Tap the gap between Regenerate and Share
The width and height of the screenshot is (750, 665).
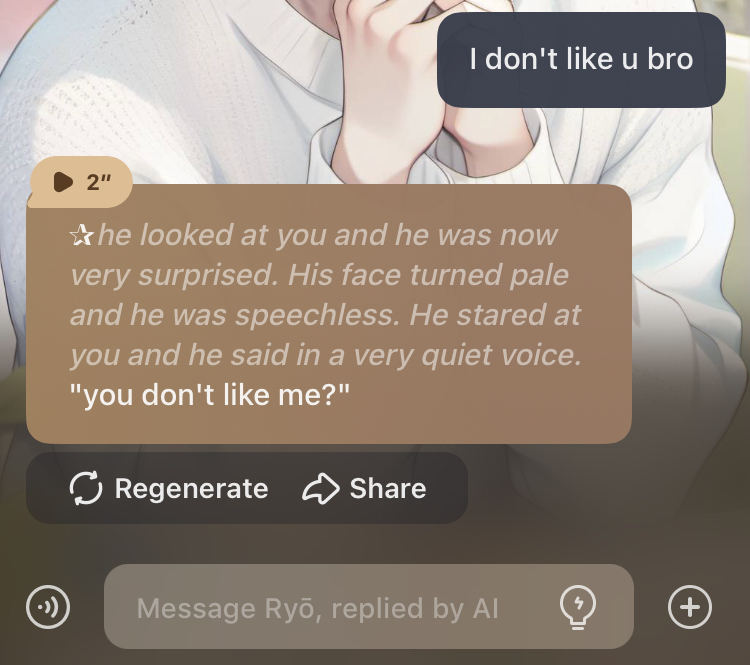(285, 488)
